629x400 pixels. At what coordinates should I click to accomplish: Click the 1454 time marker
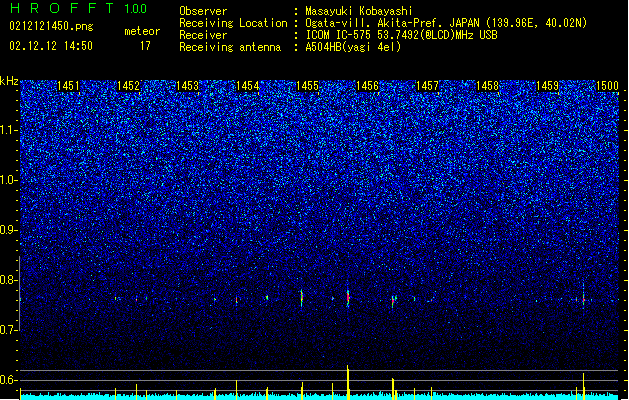248,86
